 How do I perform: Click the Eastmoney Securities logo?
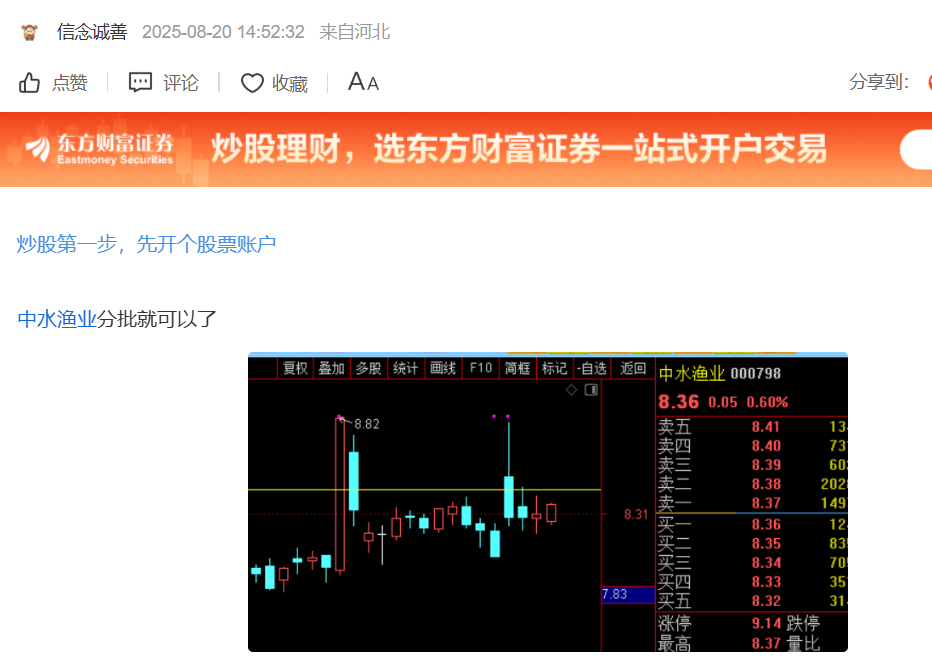coord(99,149)
